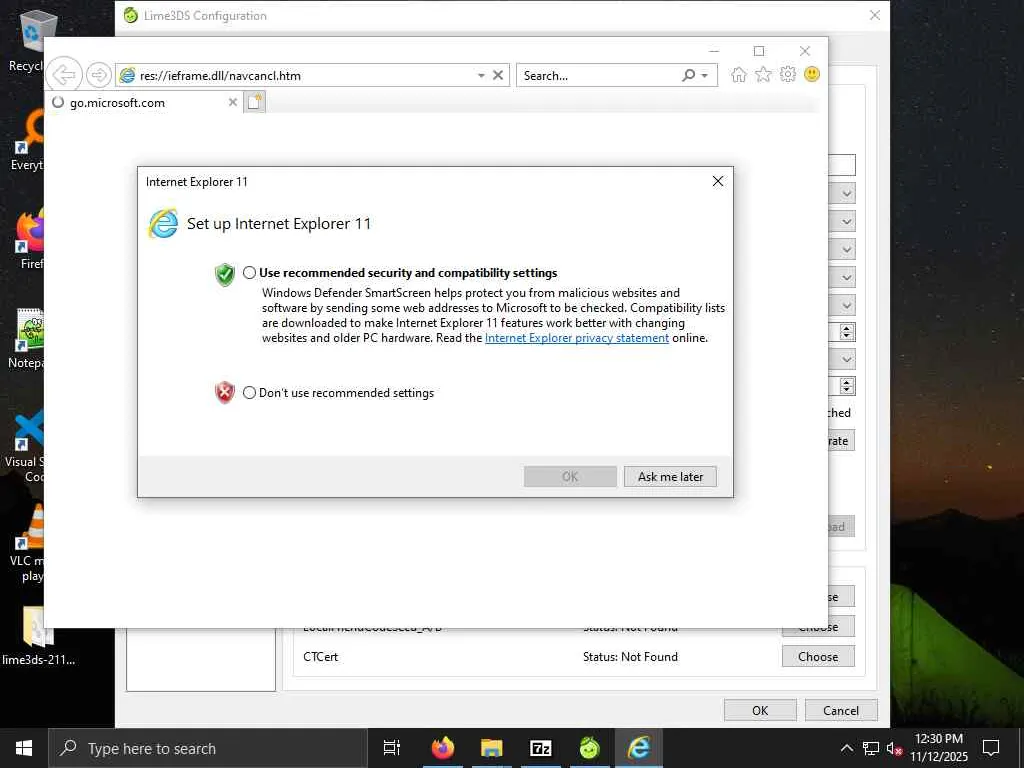Open a new tab in Internet Explorer
Screen dimensions: 1024x768
(x=255, y=102)
